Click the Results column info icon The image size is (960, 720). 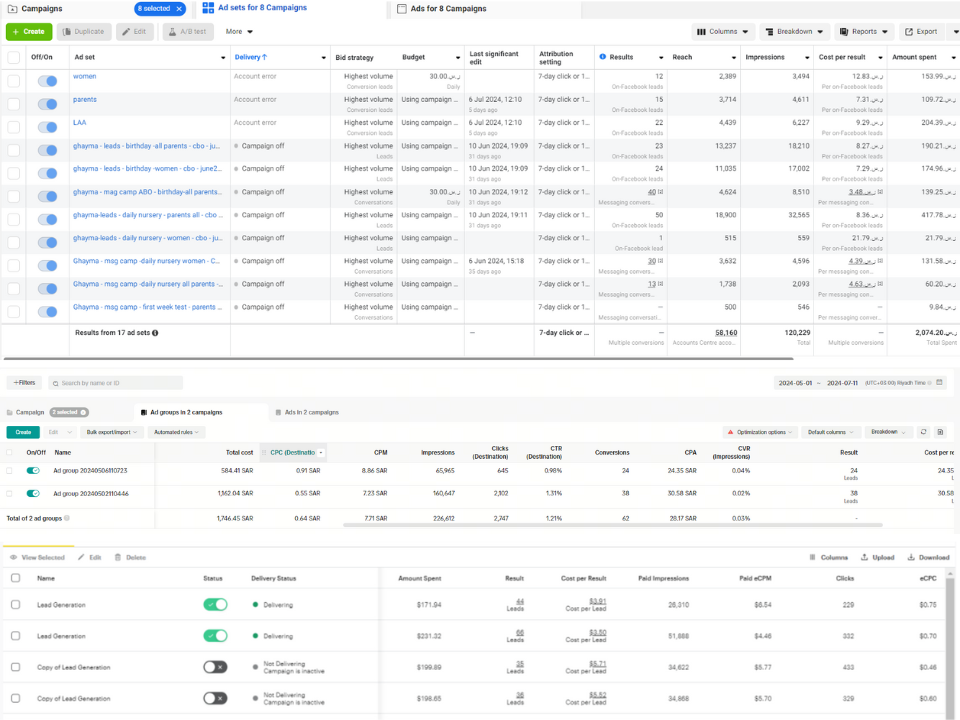point(603,57)
